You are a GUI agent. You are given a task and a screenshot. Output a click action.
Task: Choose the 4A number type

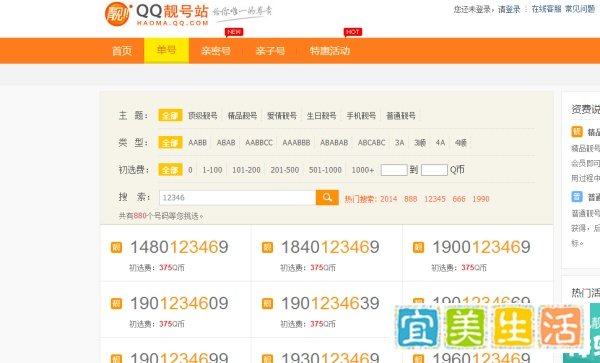pos(440,143)
